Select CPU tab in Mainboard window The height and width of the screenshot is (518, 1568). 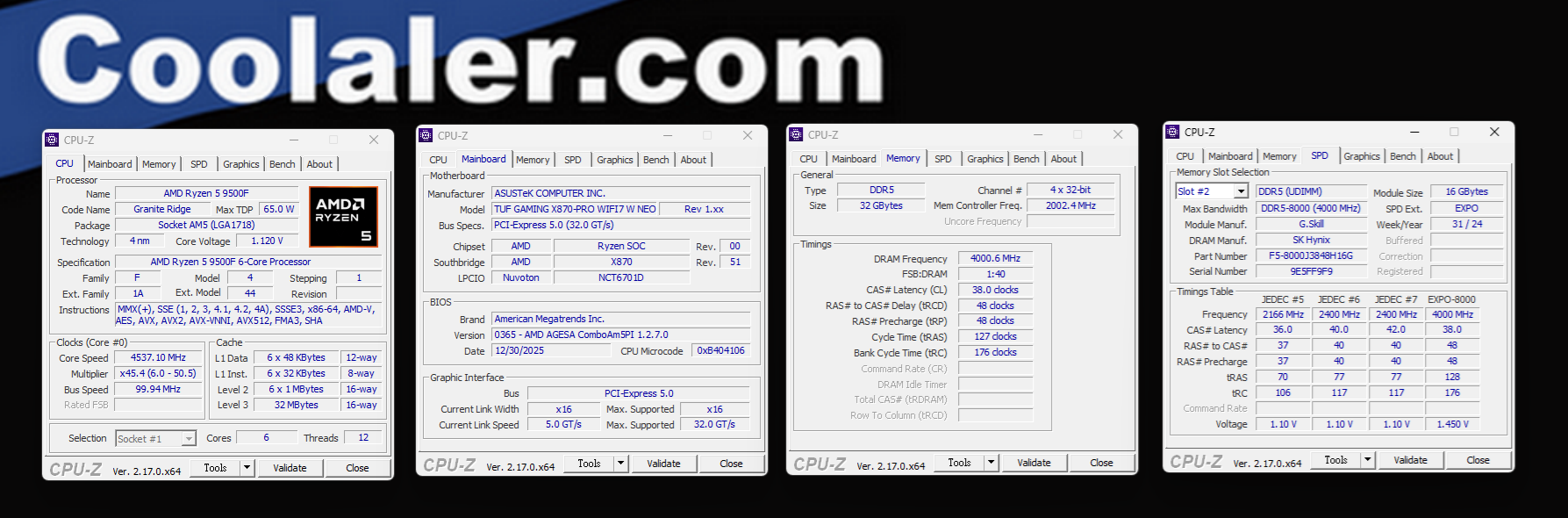click(x=439, y=160)
